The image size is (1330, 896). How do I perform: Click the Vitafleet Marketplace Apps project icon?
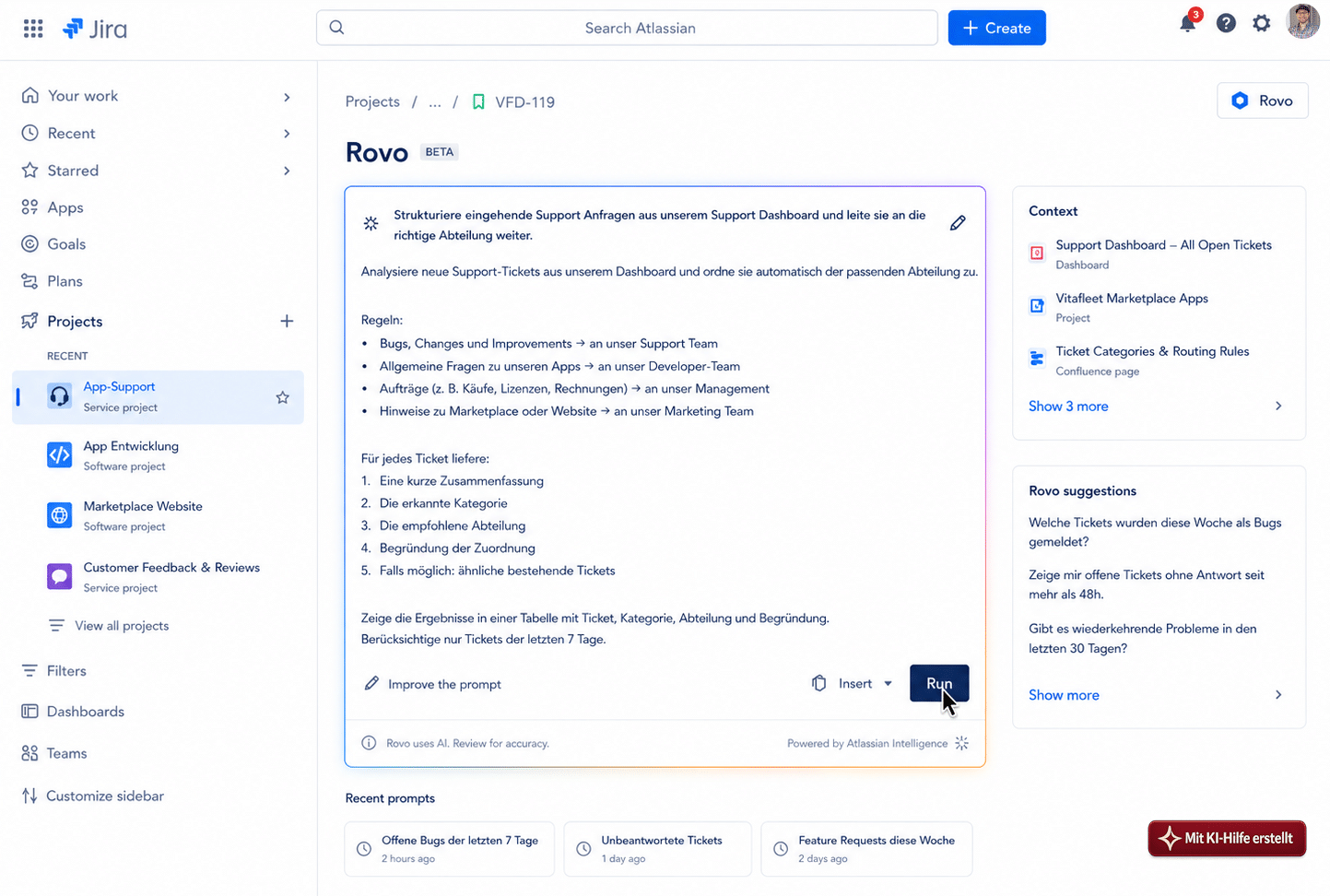point(1037,306)
